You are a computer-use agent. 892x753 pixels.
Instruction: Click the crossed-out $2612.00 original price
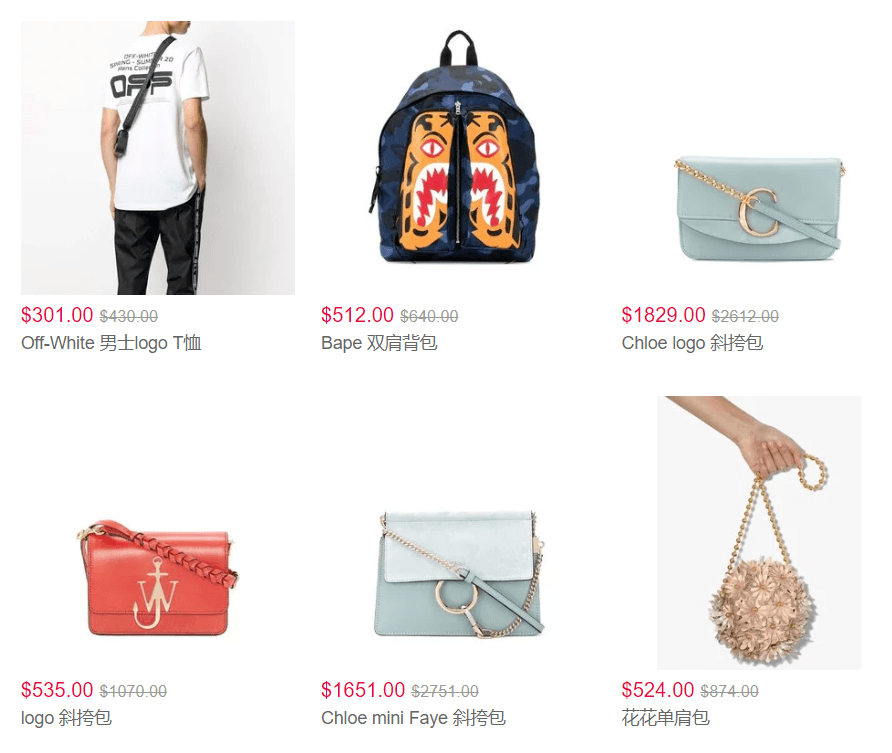tap(745, 316)
